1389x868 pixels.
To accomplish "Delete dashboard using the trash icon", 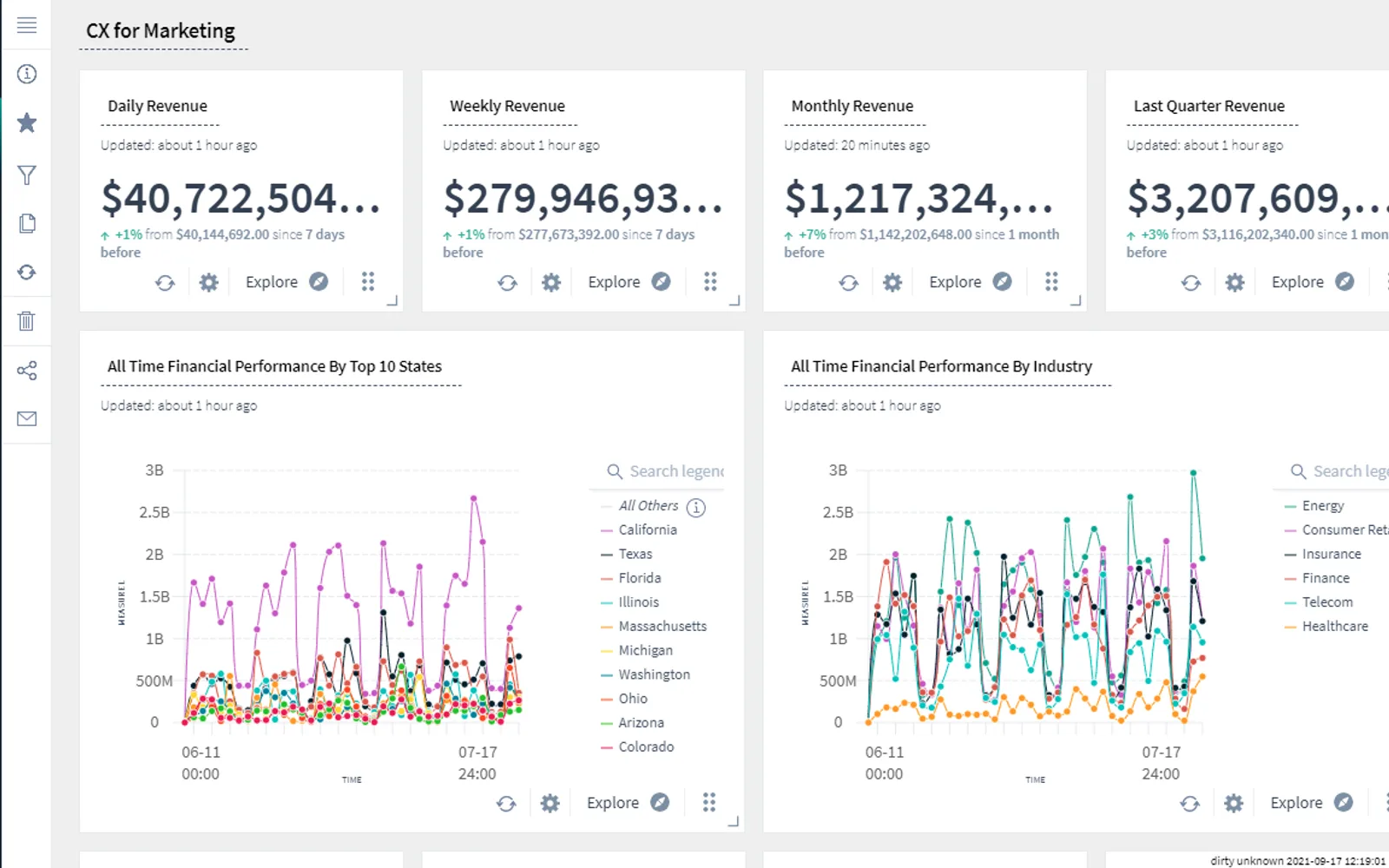I will [x=27, y=321].
